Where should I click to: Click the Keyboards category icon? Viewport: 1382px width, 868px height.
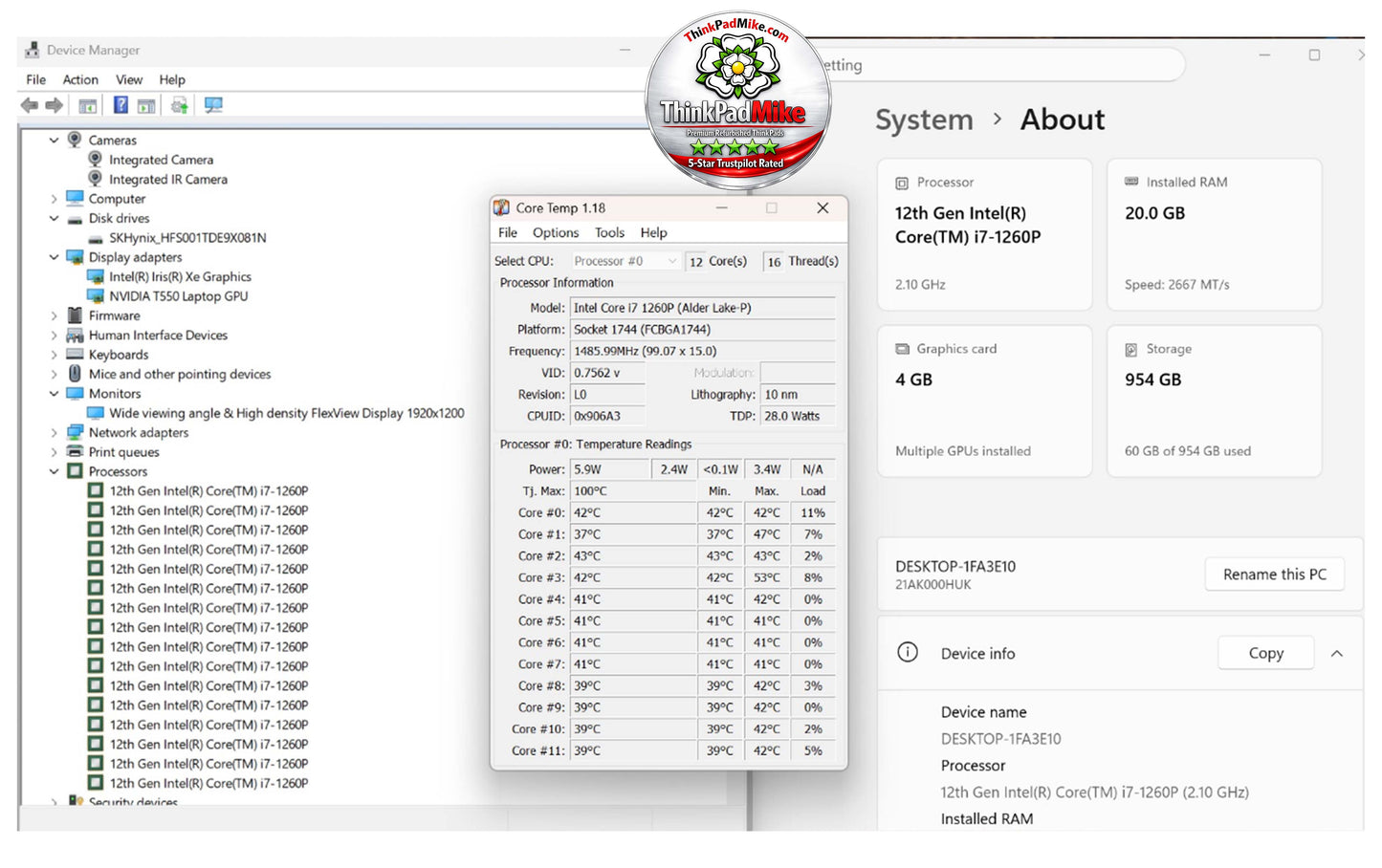(x=75, y=355)
